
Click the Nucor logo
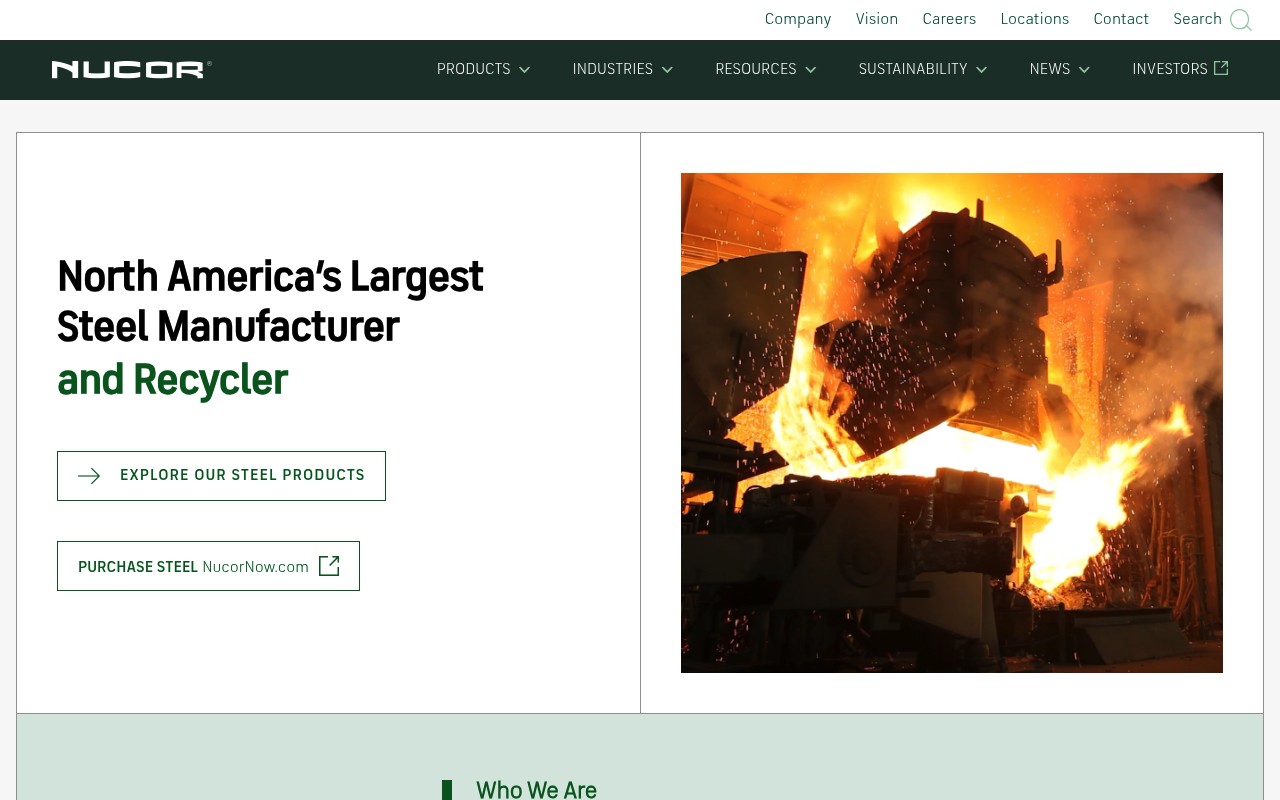coord(132,69)
